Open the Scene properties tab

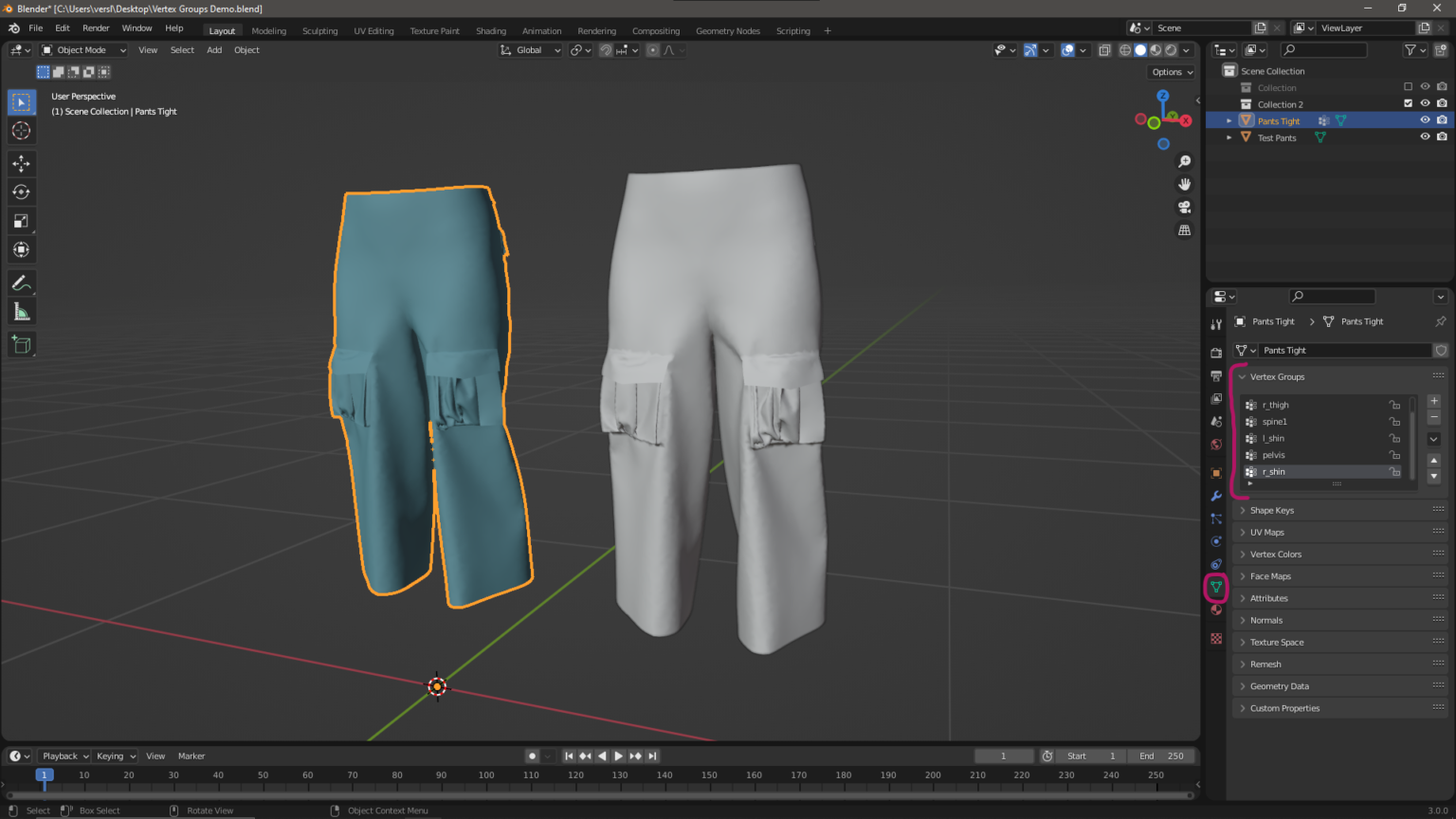click(x=1216, y=421)
